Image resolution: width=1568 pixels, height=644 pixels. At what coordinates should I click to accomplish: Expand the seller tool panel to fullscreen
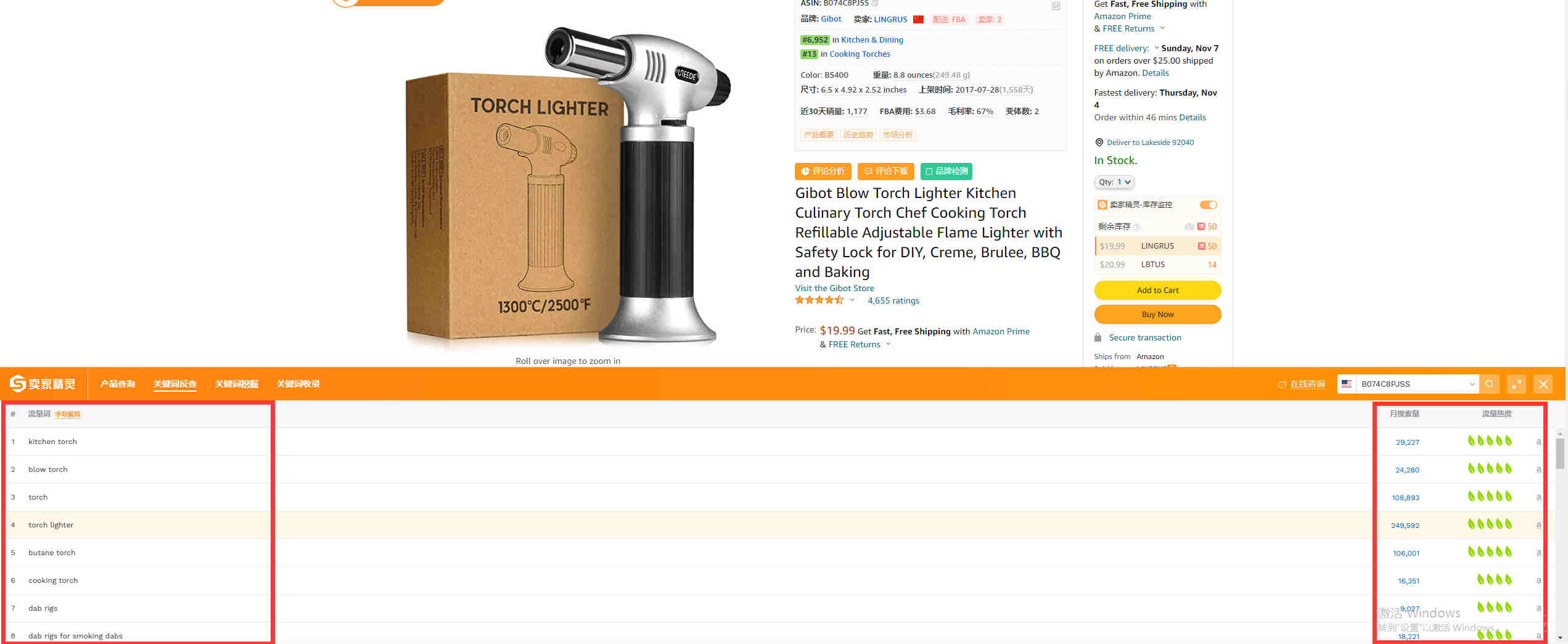[1516, 384]
